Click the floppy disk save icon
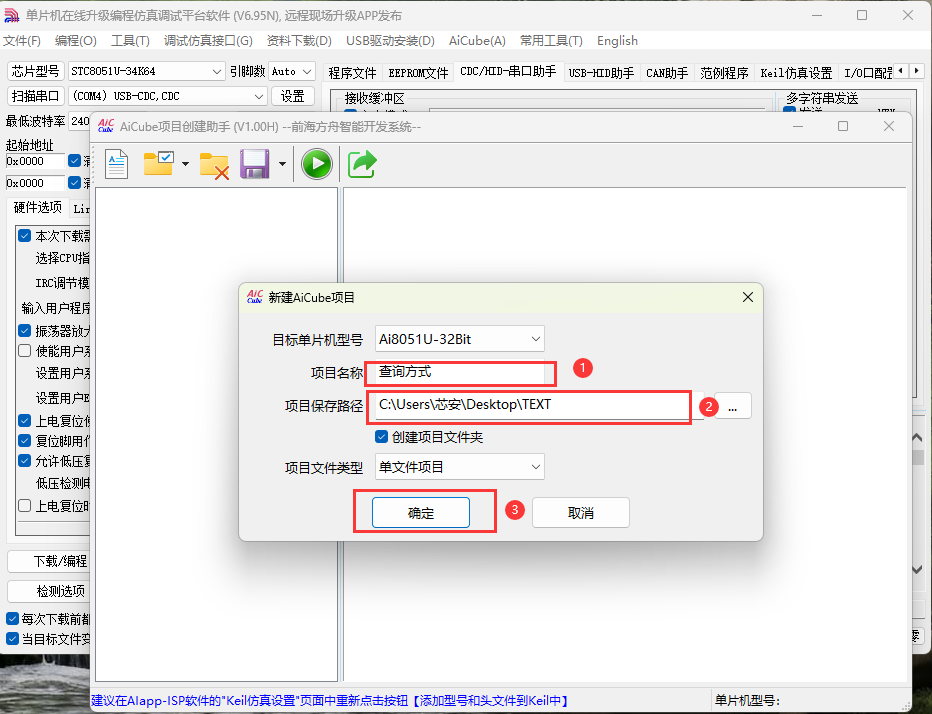 coord(255,164)
